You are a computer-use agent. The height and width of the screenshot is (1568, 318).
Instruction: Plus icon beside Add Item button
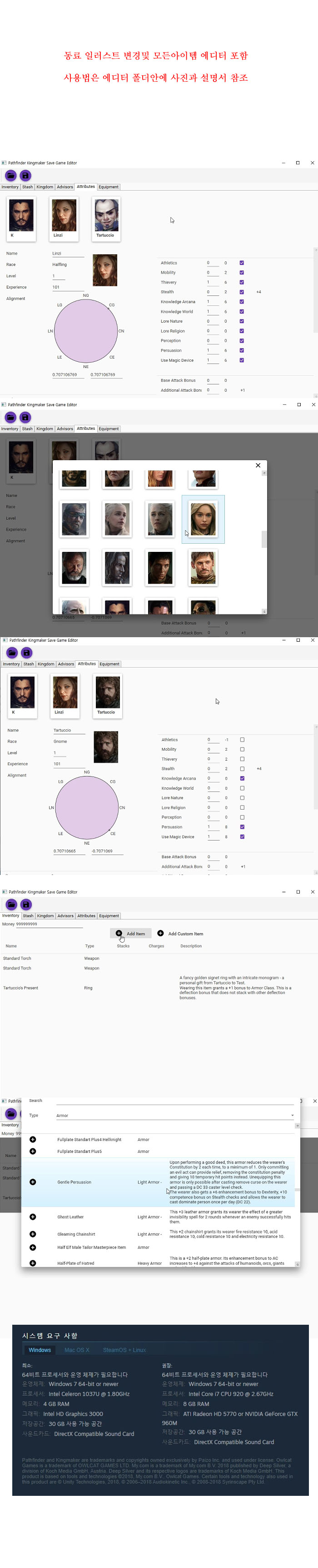coord(119,933)
